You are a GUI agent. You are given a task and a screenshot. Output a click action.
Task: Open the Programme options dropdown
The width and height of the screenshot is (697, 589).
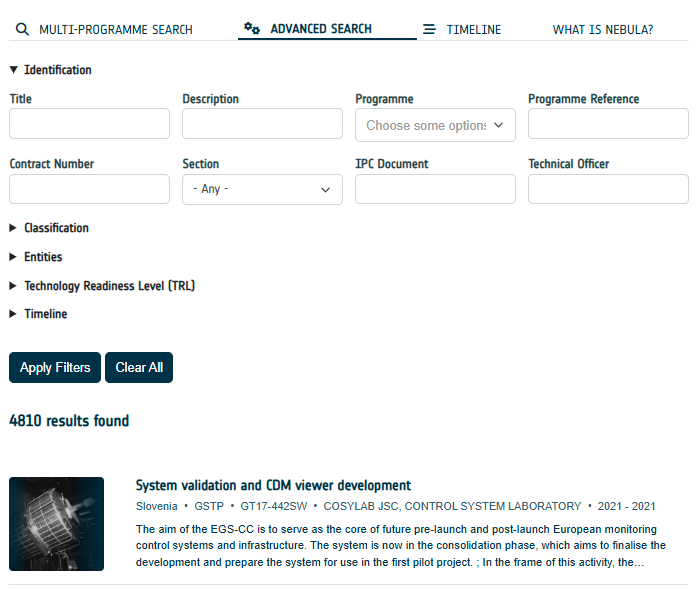point(435,125)
